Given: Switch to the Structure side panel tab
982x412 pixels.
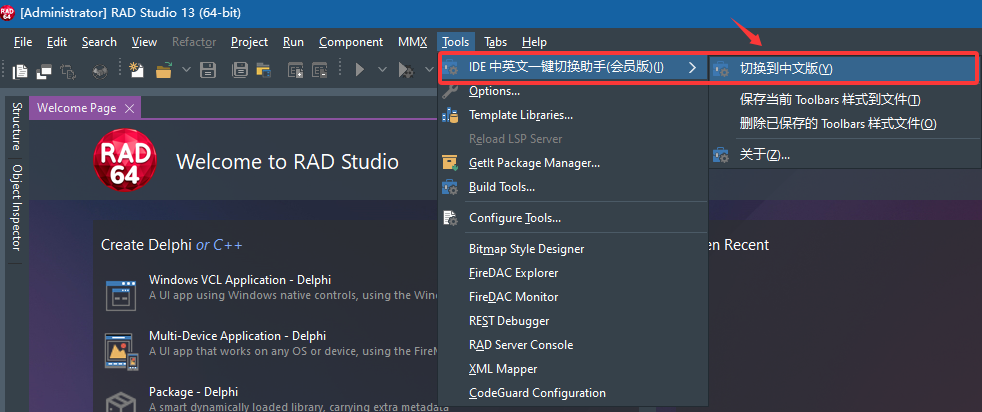Looking at the screenshot, I should 17,125.
